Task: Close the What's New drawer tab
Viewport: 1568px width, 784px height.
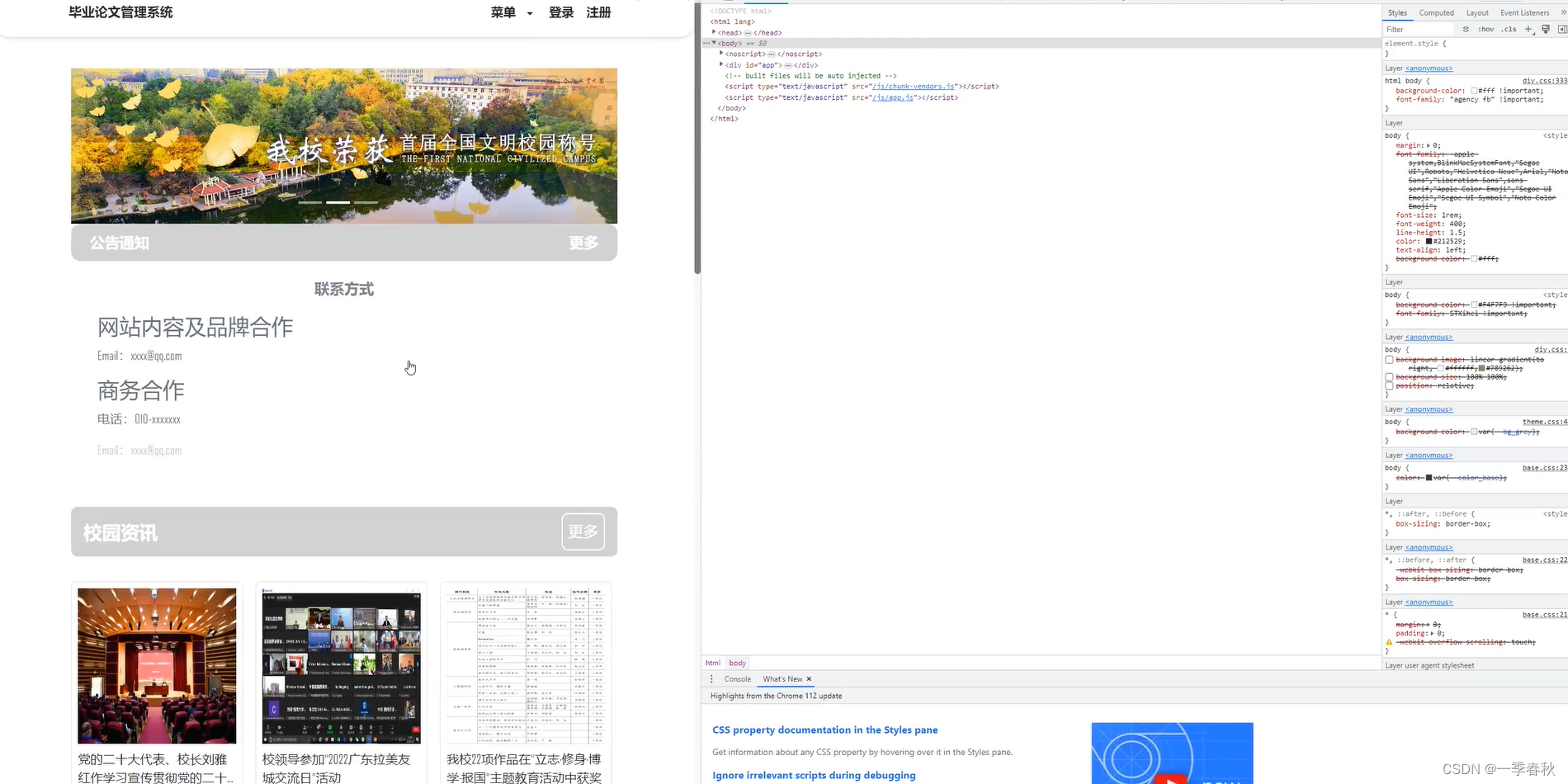Action: coord(809,679)
